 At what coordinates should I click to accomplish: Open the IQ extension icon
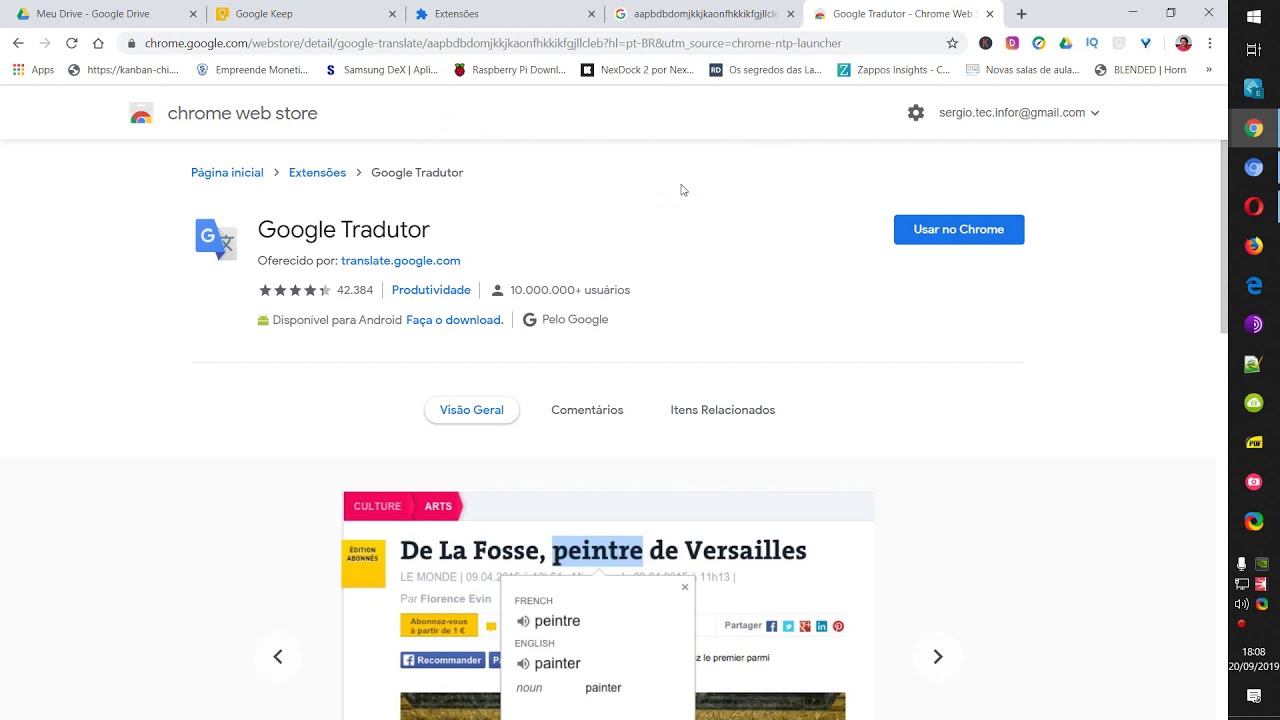click(x=1092, y=43)
